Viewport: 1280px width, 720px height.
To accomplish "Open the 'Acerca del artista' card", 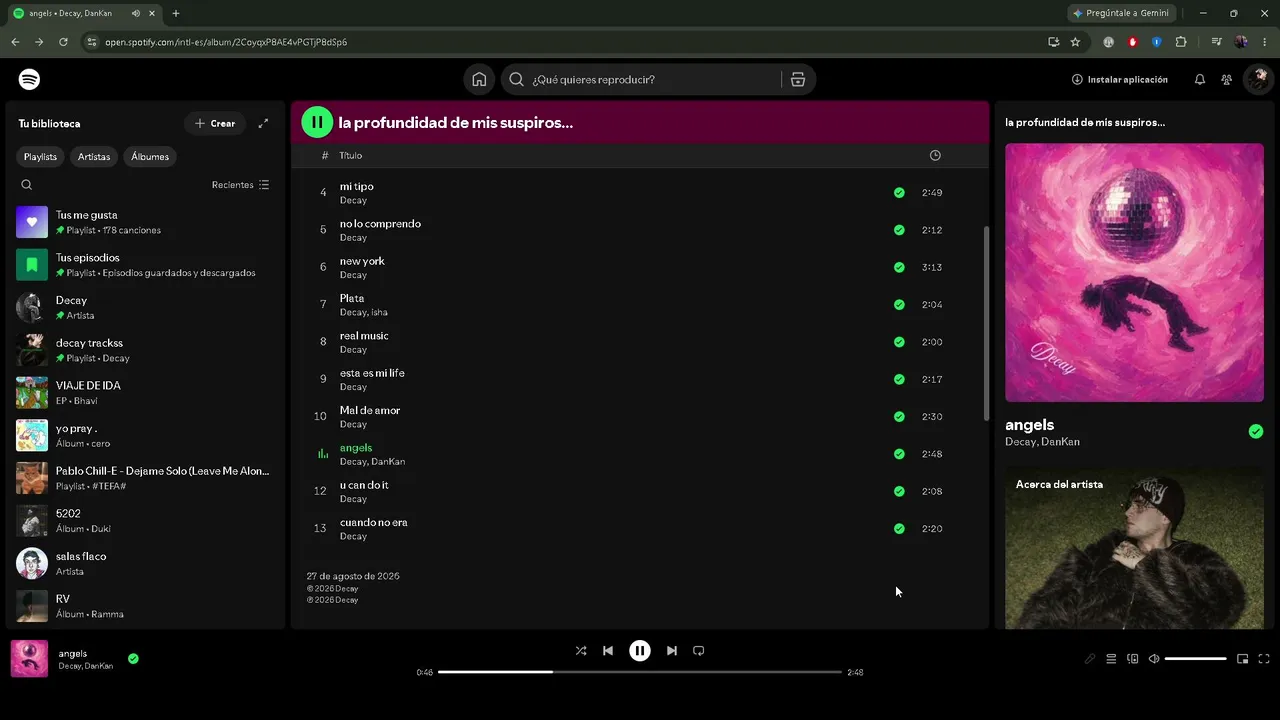I will pyautogui.click(x=1134, y=548).
